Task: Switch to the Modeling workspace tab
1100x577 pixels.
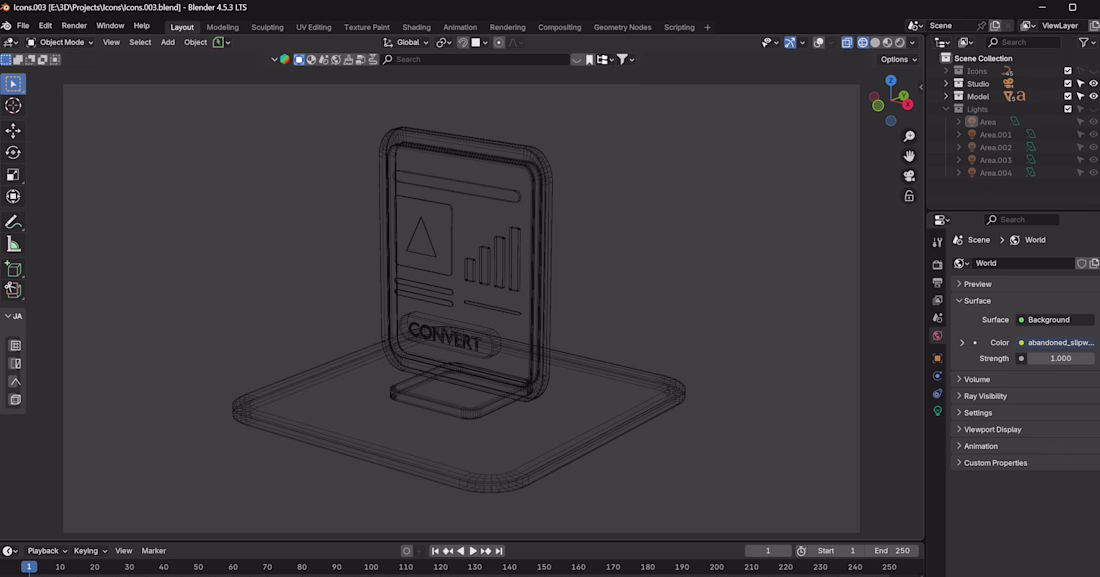Action: point(222,27)
